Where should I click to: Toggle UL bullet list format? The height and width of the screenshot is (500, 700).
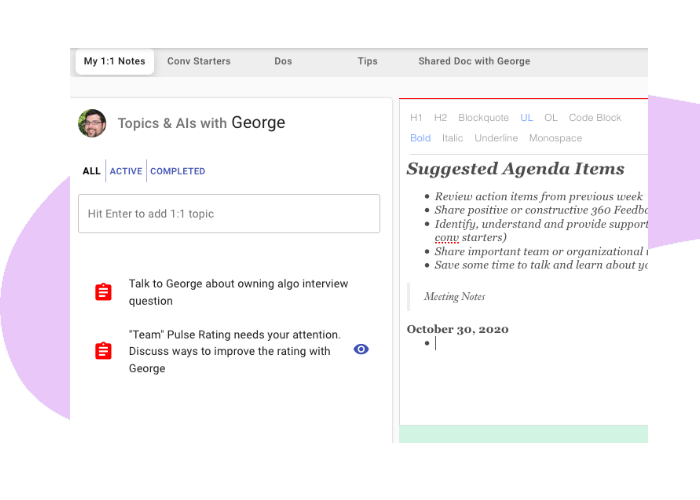526,117
